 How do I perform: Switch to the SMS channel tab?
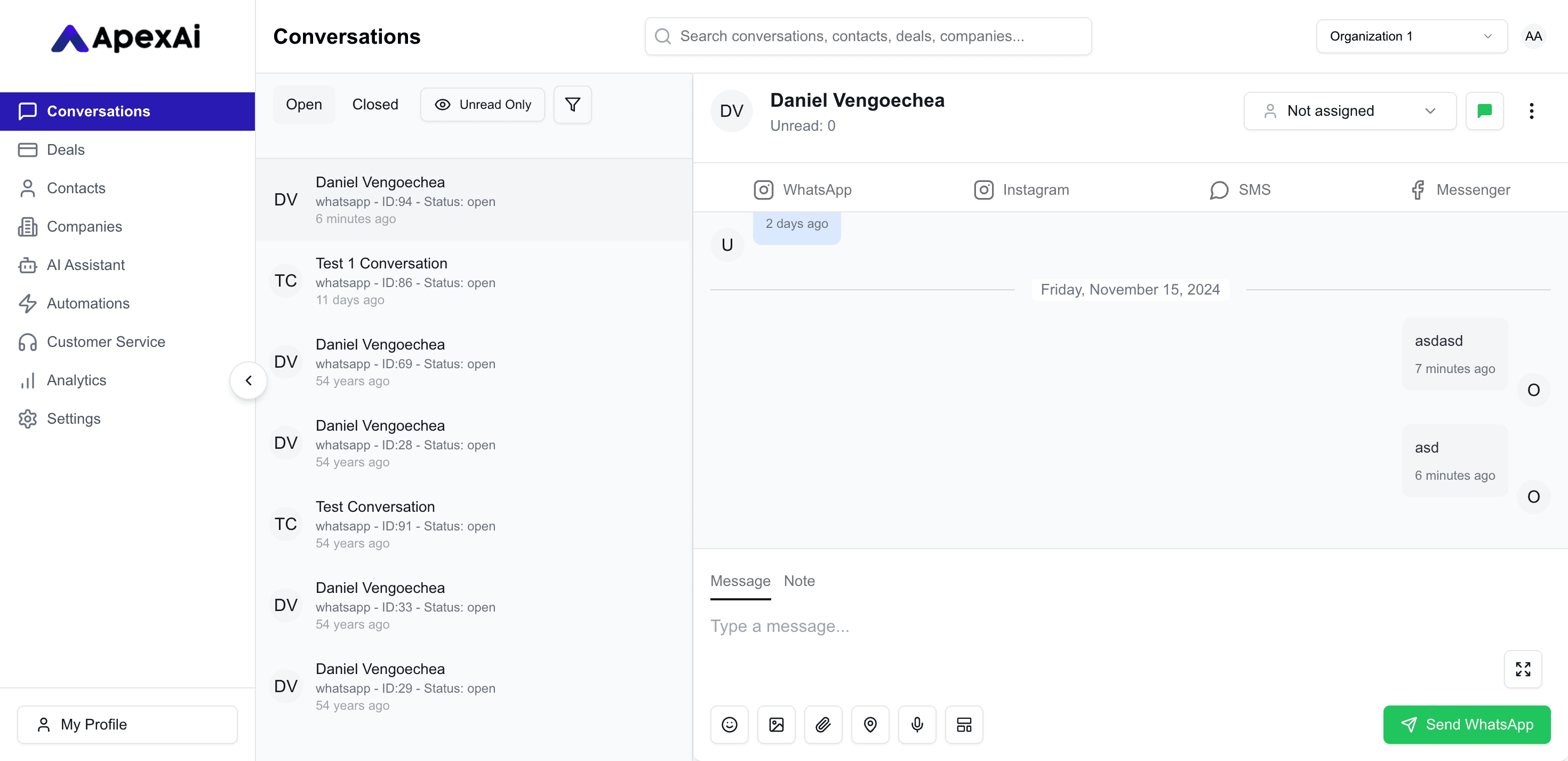point(1241,189)
